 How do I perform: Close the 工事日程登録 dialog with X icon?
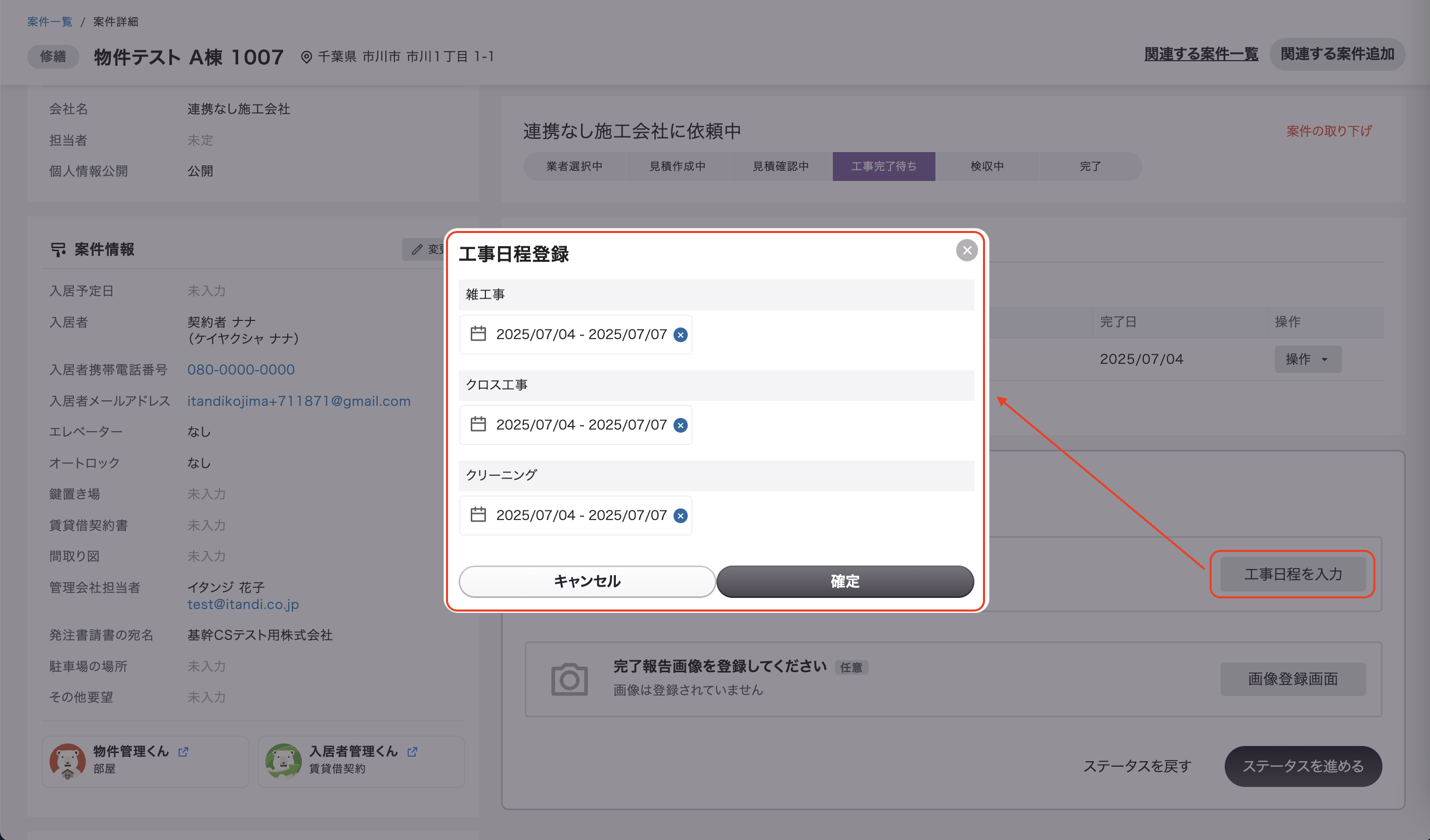(x=966, y=250)
